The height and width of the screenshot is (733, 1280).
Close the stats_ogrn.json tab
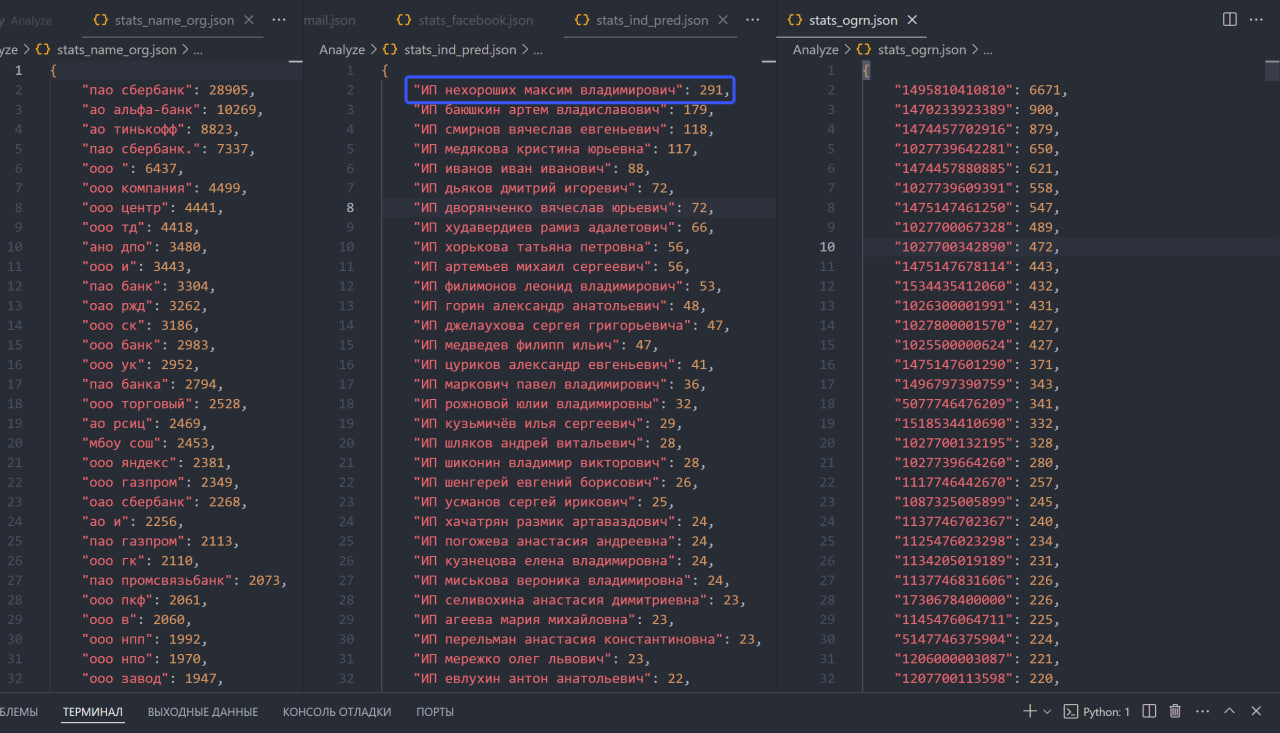[912, 19]
